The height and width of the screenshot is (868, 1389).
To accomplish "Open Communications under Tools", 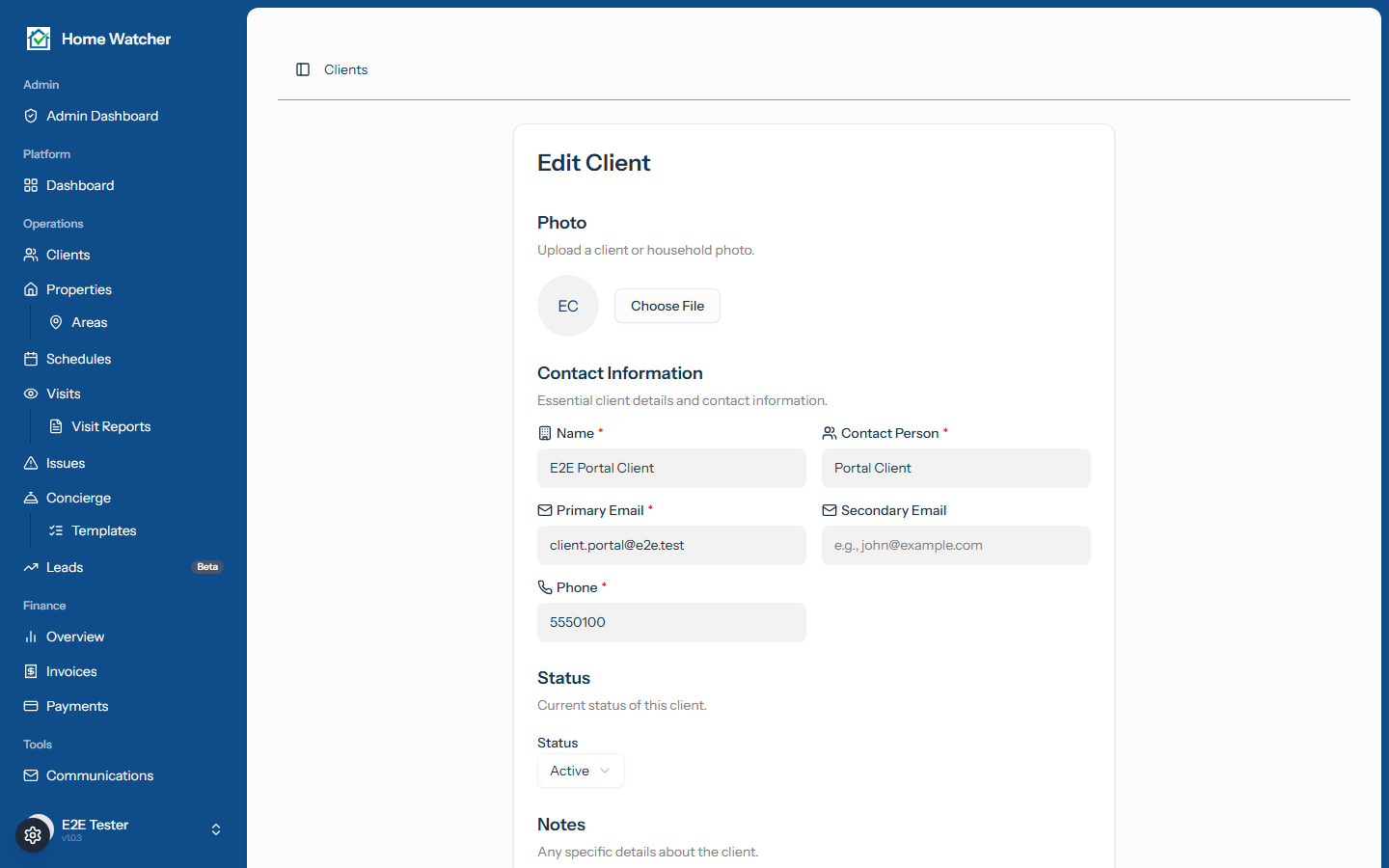I will pyautogui.click(x=123, y=775).
